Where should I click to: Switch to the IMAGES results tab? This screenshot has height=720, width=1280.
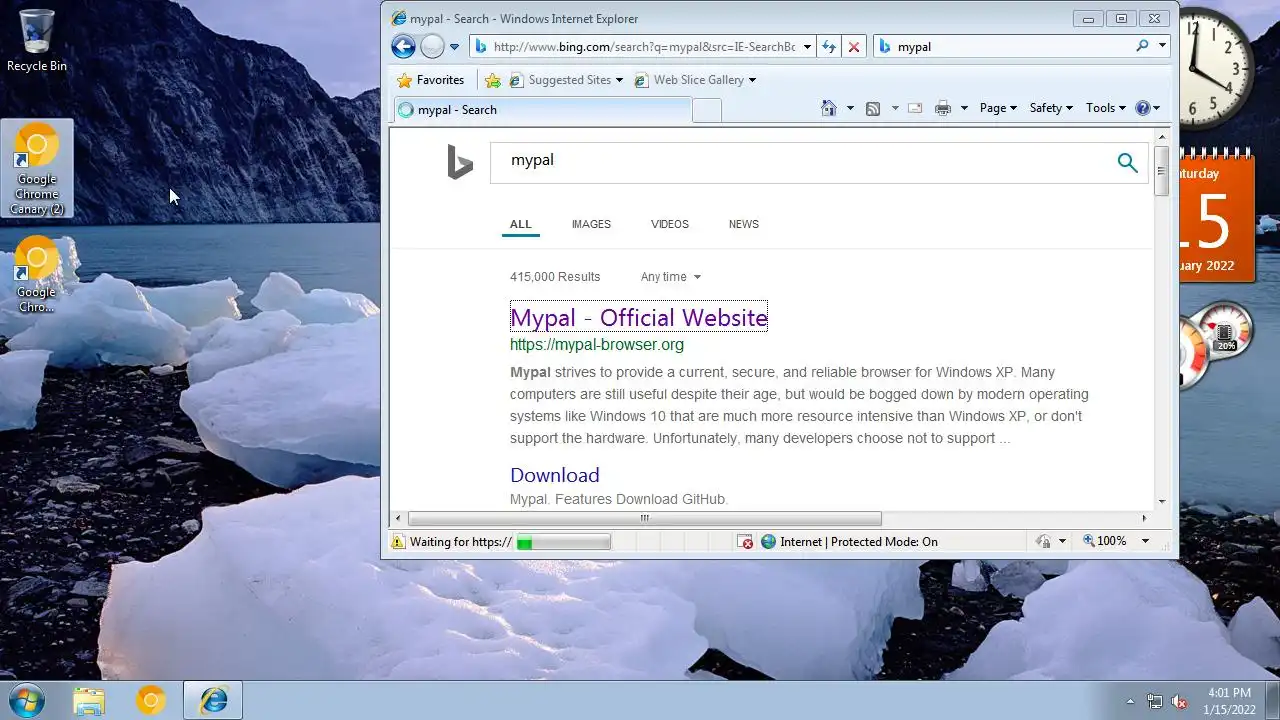point(591,224)
